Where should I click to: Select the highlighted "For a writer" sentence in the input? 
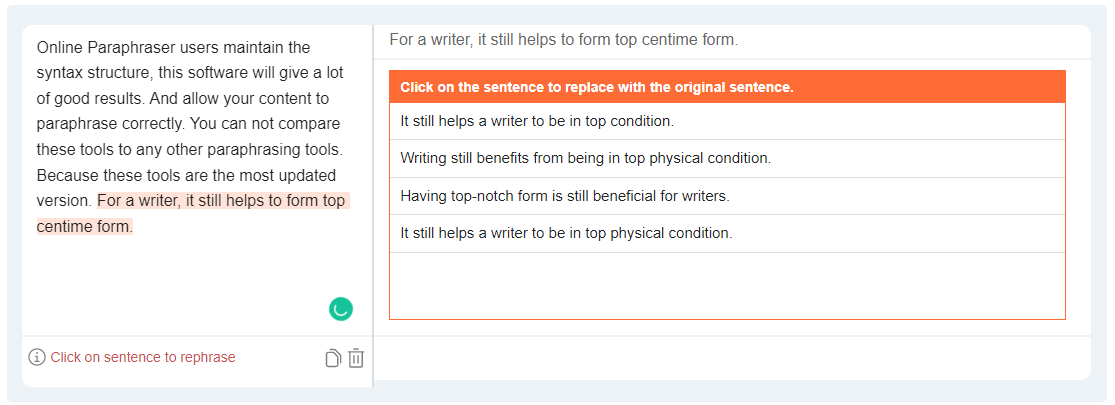(x=221, y=201)
